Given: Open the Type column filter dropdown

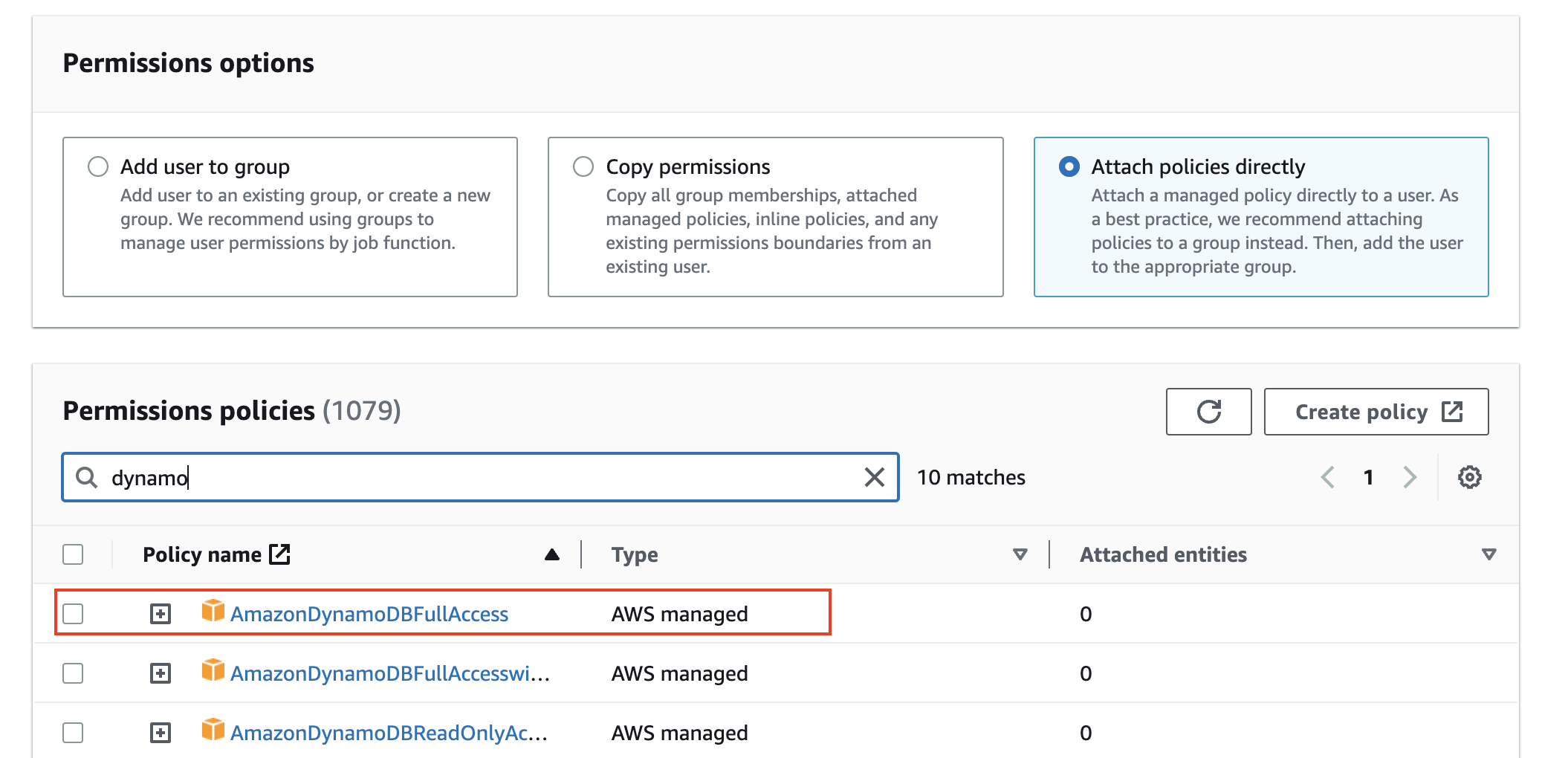Looking at the screenshot, I should (x=1020, y=554).
